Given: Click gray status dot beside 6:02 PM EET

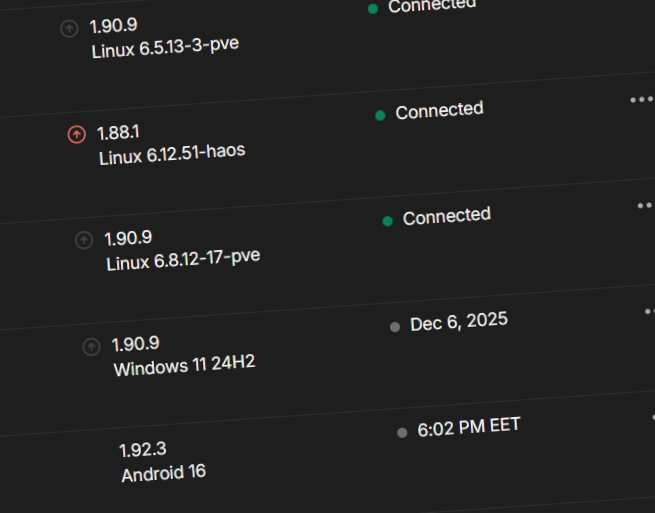Looking at the screenshot, I should point(402,432).
